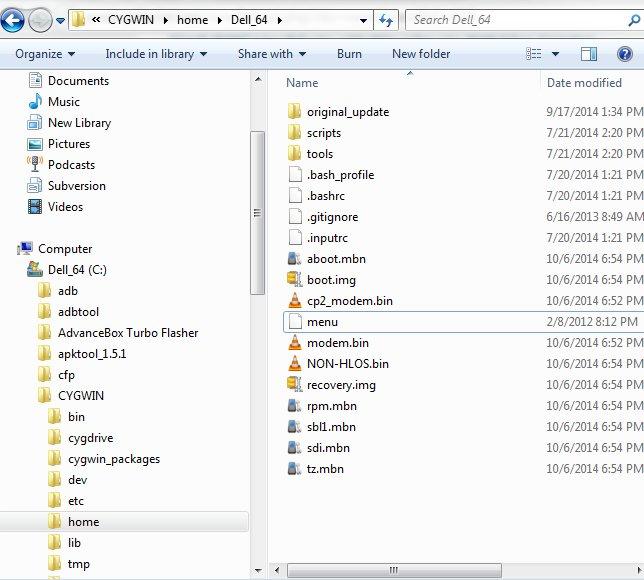Screen dimensions: 644x580
Task: Open dev folder in tree
Action: pos(78,480)
